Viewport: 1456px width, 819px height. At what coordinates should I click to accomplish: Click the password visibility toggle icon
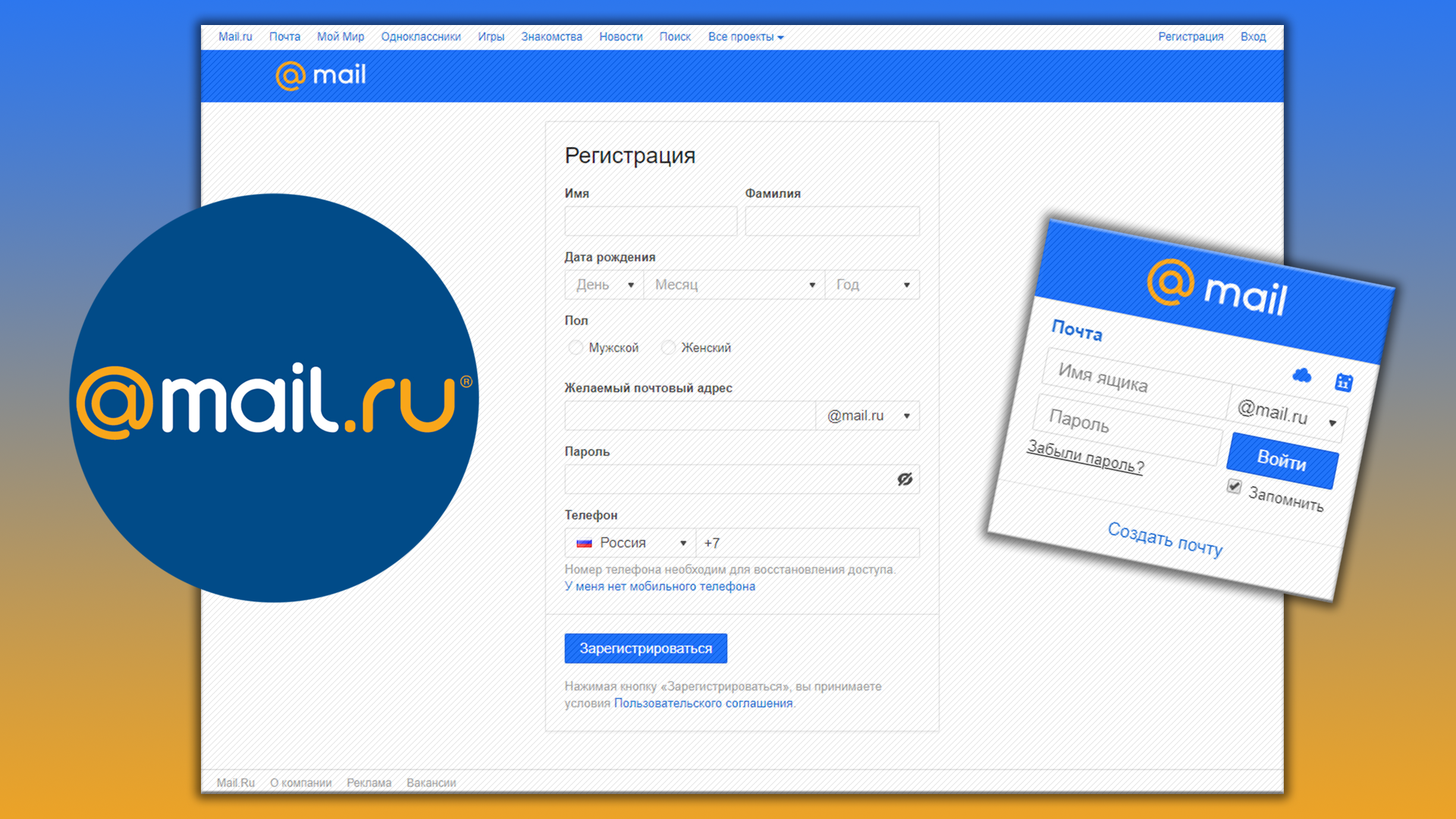pyautogui.click(x=904, y=479)
